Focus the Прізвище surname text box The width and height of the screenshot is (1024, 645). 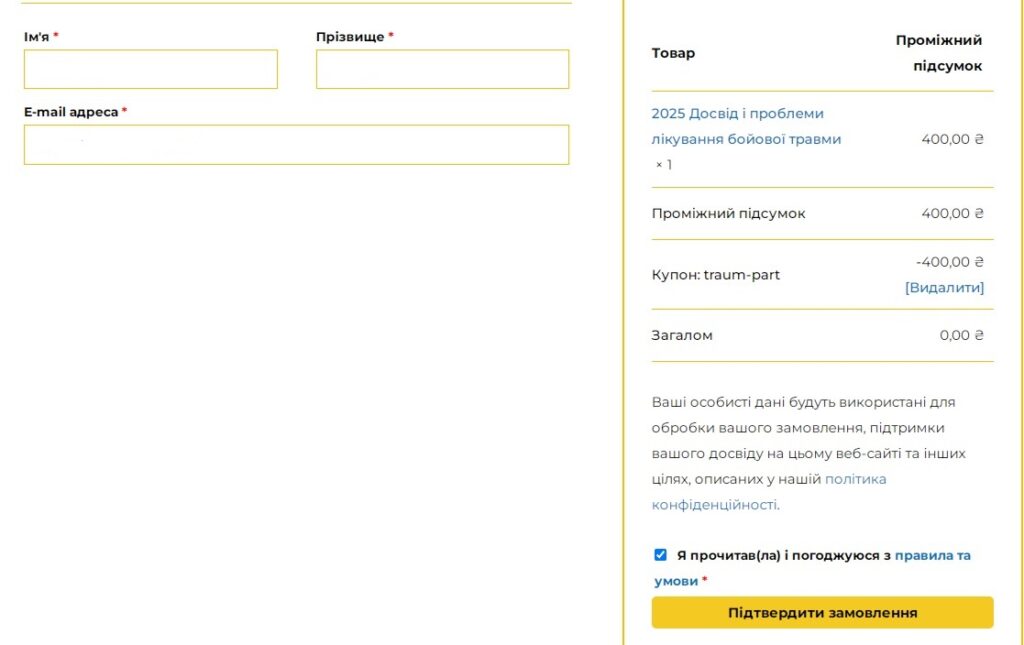(x=442, y=69)
